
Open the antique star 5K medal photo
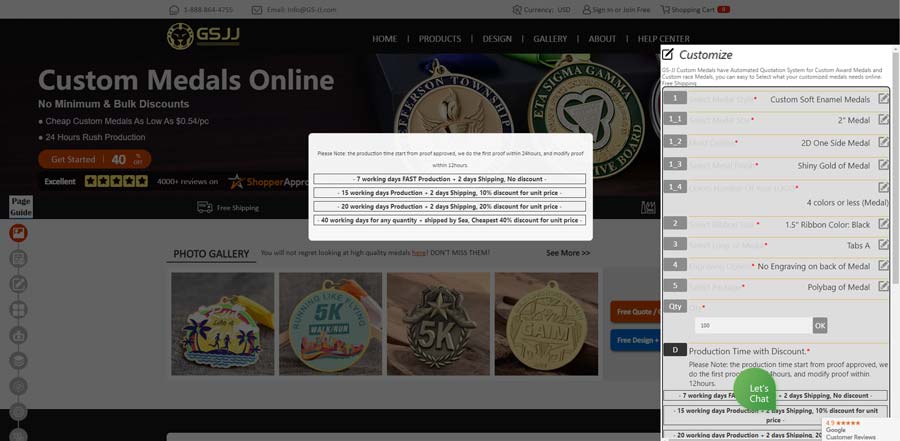[439, 324]
